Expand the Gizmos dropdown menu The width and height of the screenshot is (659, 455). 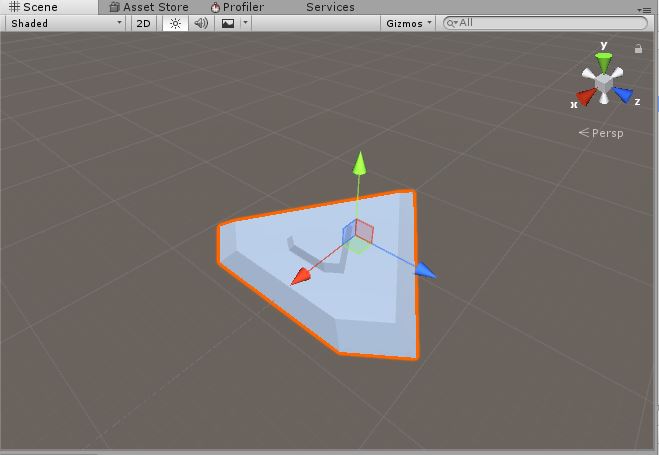tap(409, 23)
